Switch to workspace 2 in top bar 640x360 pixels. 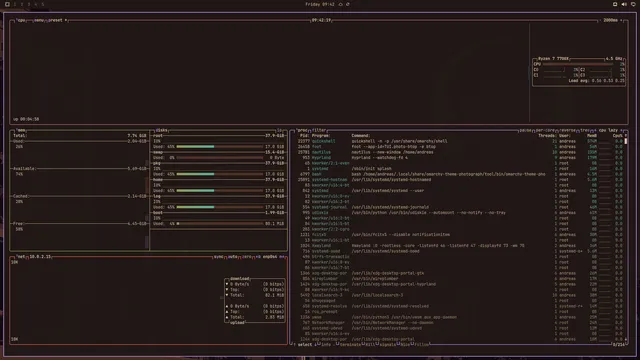[22, 4]
